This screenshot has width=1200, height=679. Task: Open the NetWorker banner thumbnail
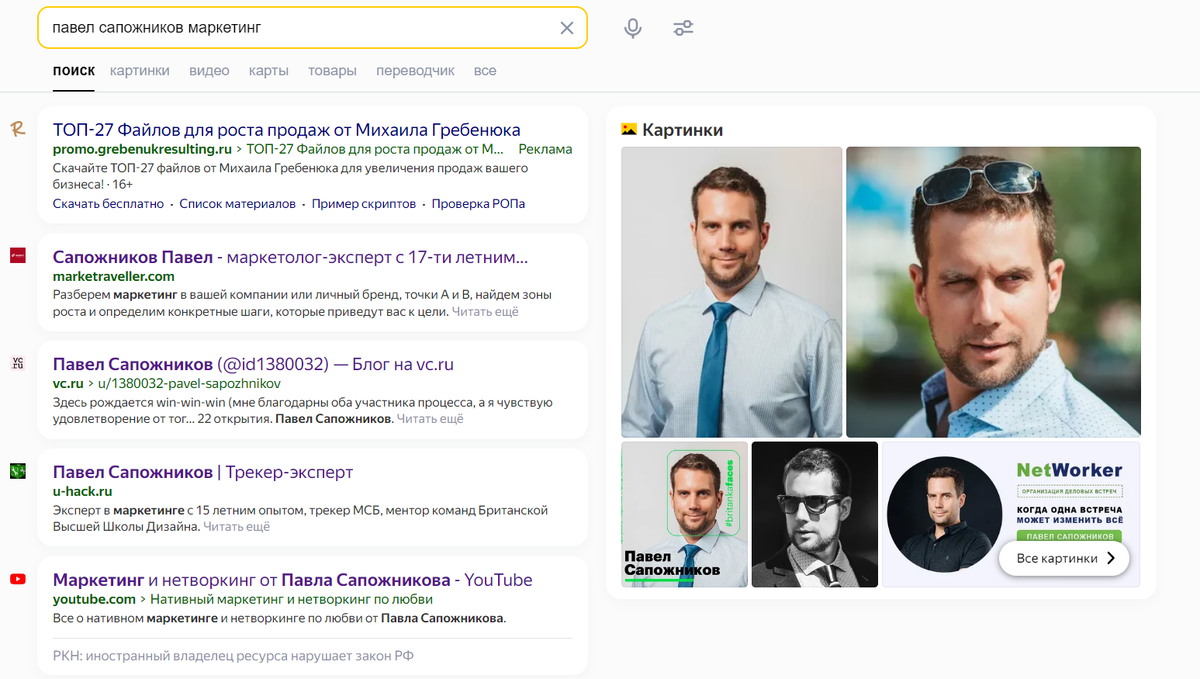1011,514
